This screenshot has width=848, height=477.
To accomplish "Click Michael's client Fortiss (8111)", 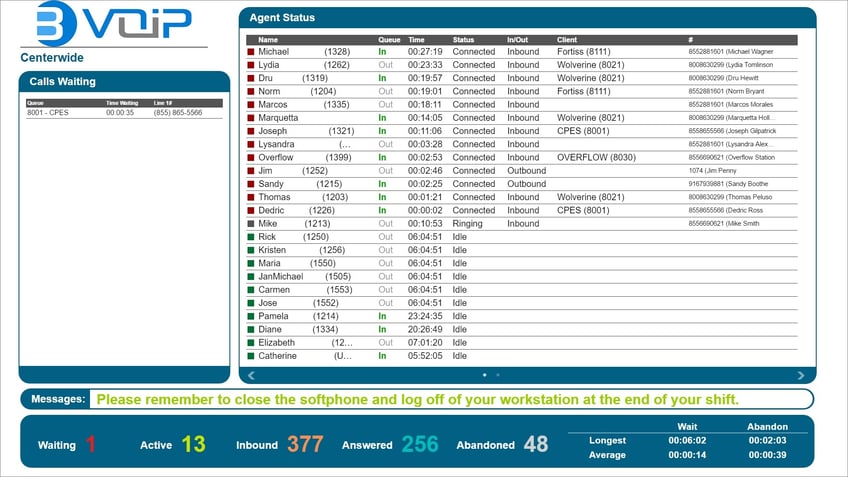I will tap(584, 52).
